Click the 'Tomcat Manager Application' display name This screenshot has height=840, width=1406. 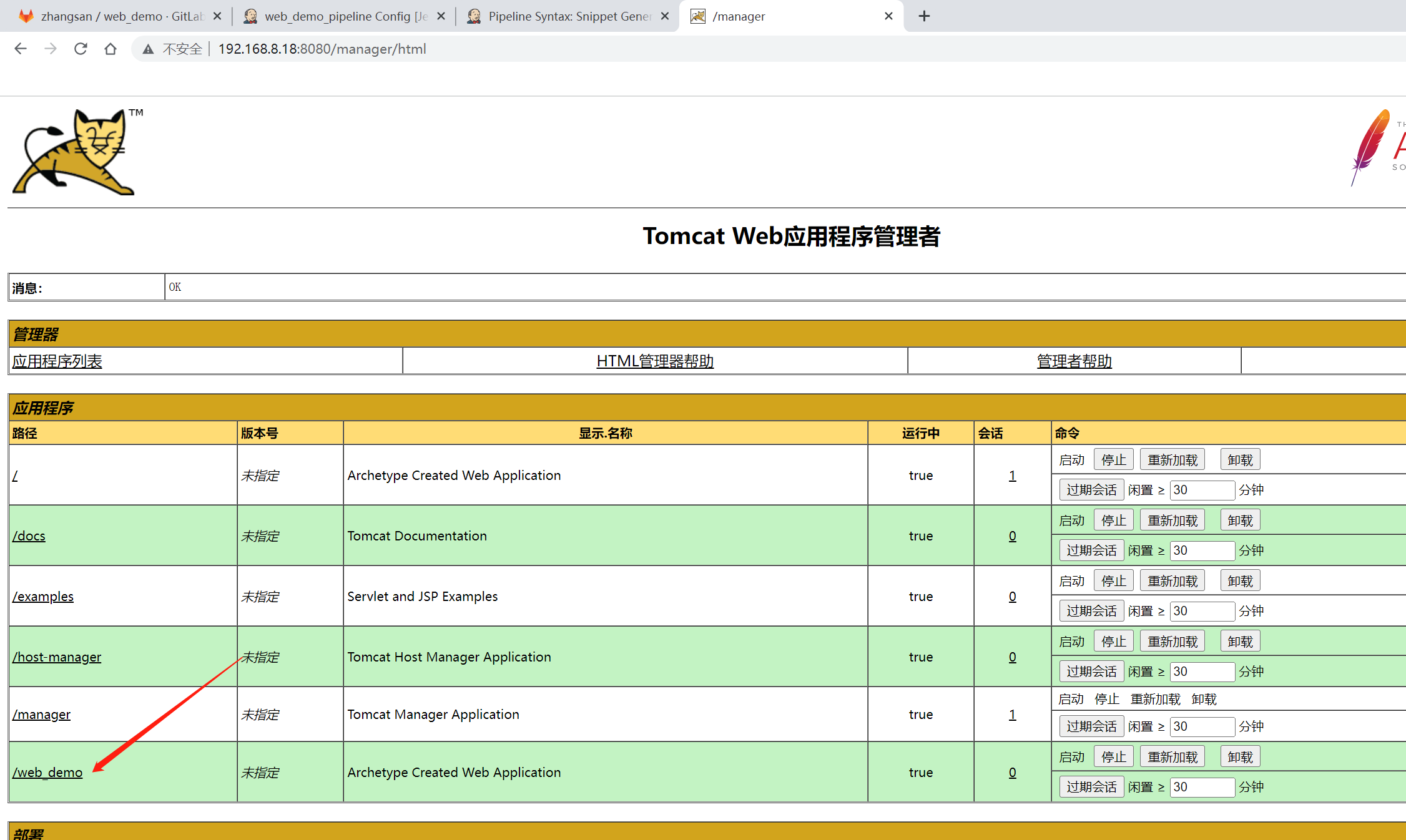tap(433, 715)
